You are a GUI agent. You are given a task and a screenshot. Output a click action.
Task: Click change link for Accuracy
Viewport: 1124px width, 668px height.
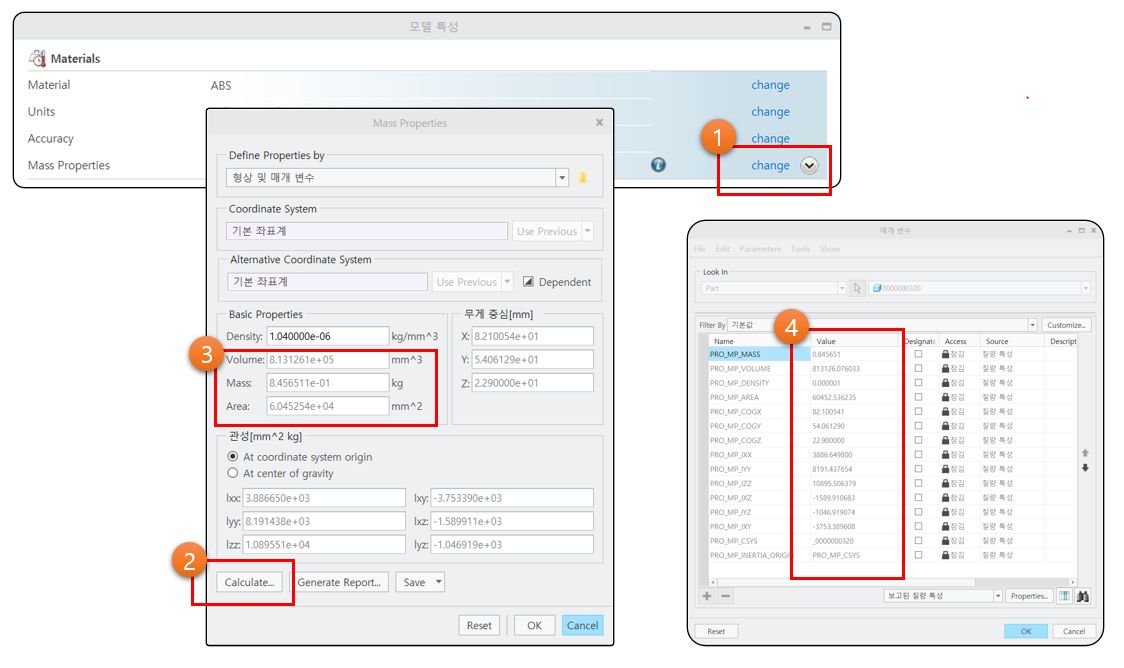point(770,138)
